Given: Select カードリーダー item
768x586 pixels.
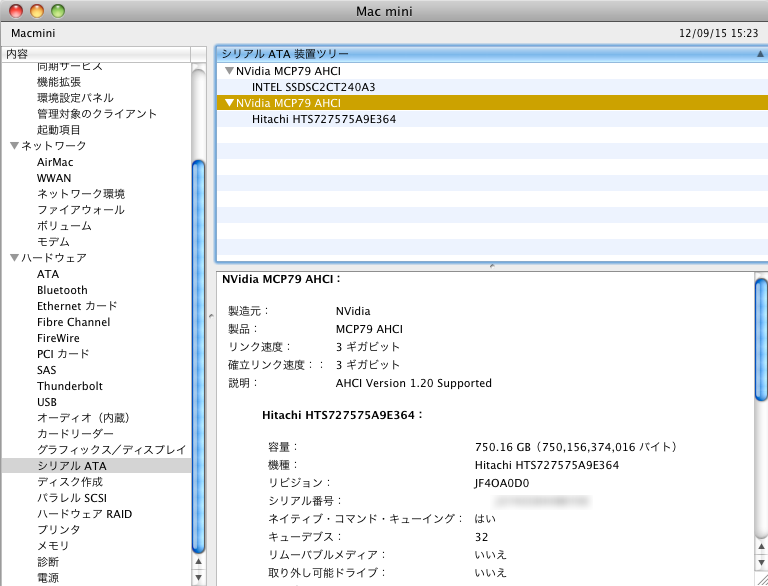Looking at the screenshot, I should coord(75,434).
